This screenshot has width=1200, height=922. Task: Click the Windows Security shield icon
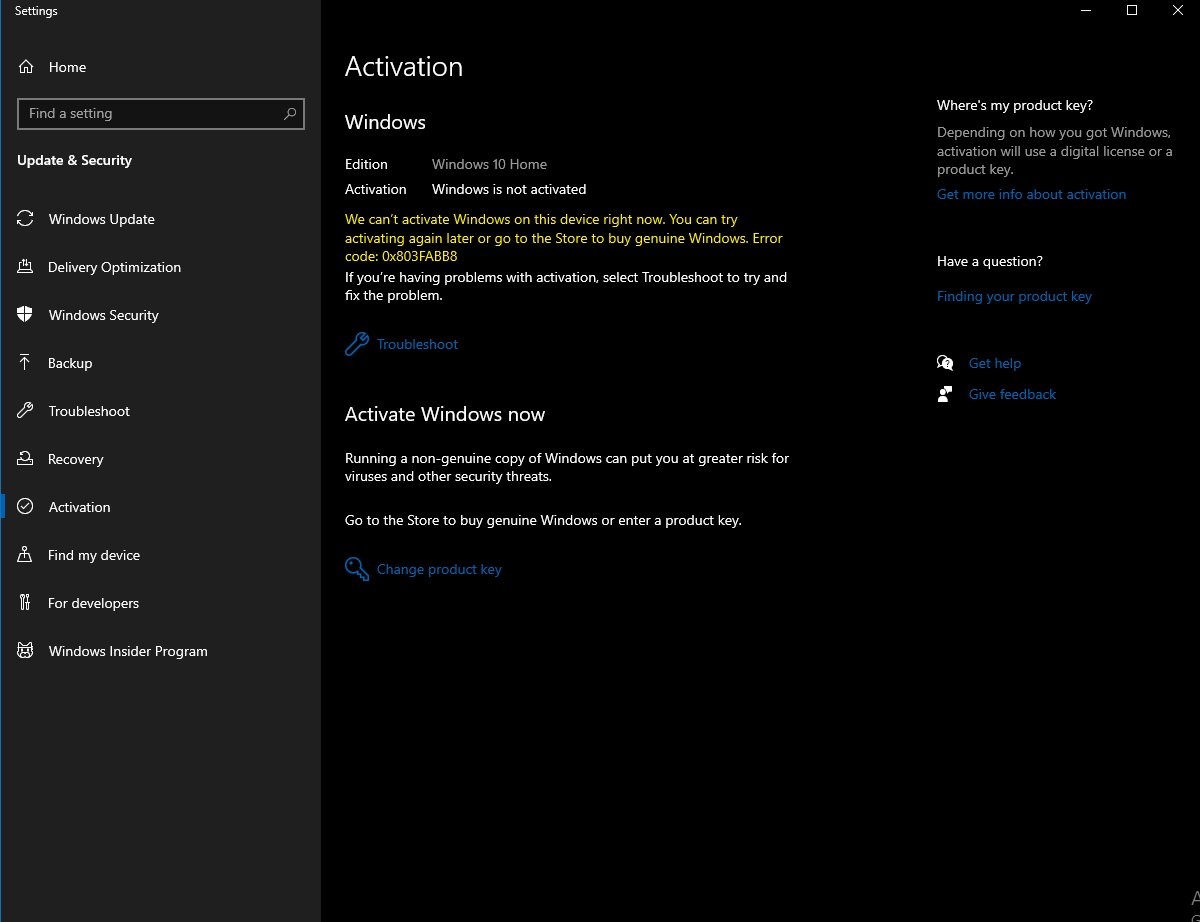(26, 315)
